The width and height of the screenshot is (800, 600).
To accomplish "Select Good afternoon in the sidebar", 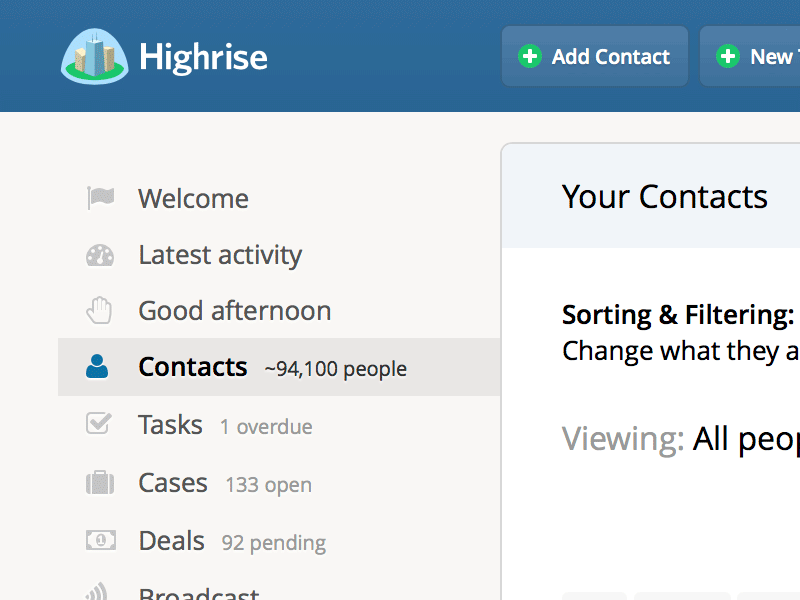I will click(x=235, y=311).
